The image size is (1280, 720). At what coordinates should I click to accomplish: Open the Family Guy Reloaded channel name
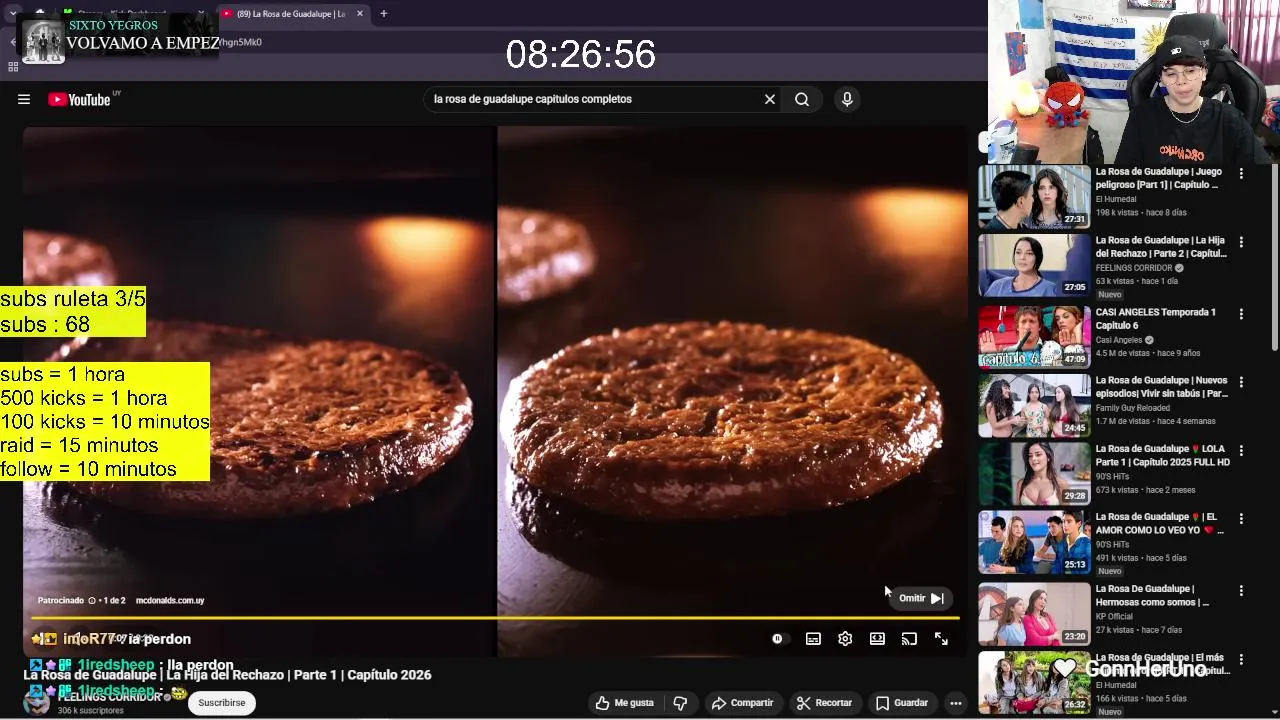click(1135, 408)
